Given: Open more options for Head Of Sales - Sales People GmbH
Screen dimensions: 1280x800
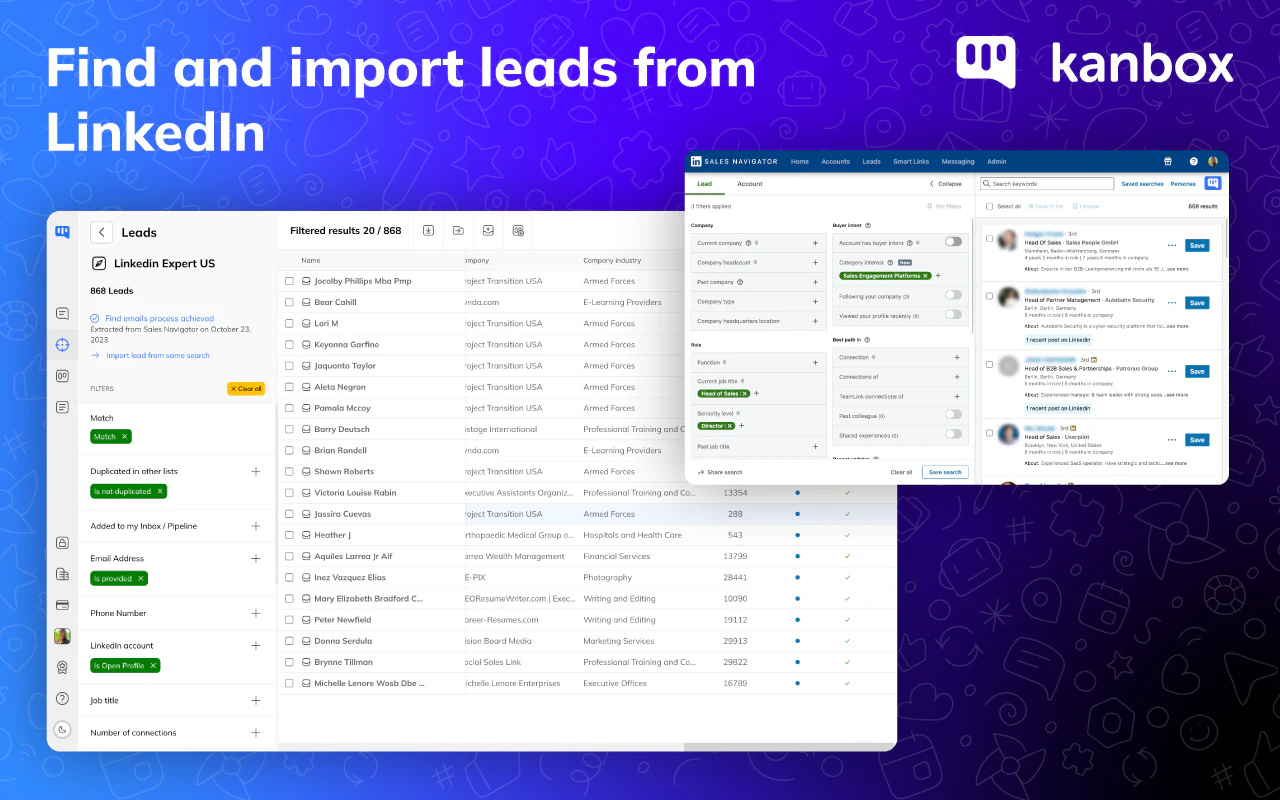Looking at the screenshot, I should coord(1172,245).
